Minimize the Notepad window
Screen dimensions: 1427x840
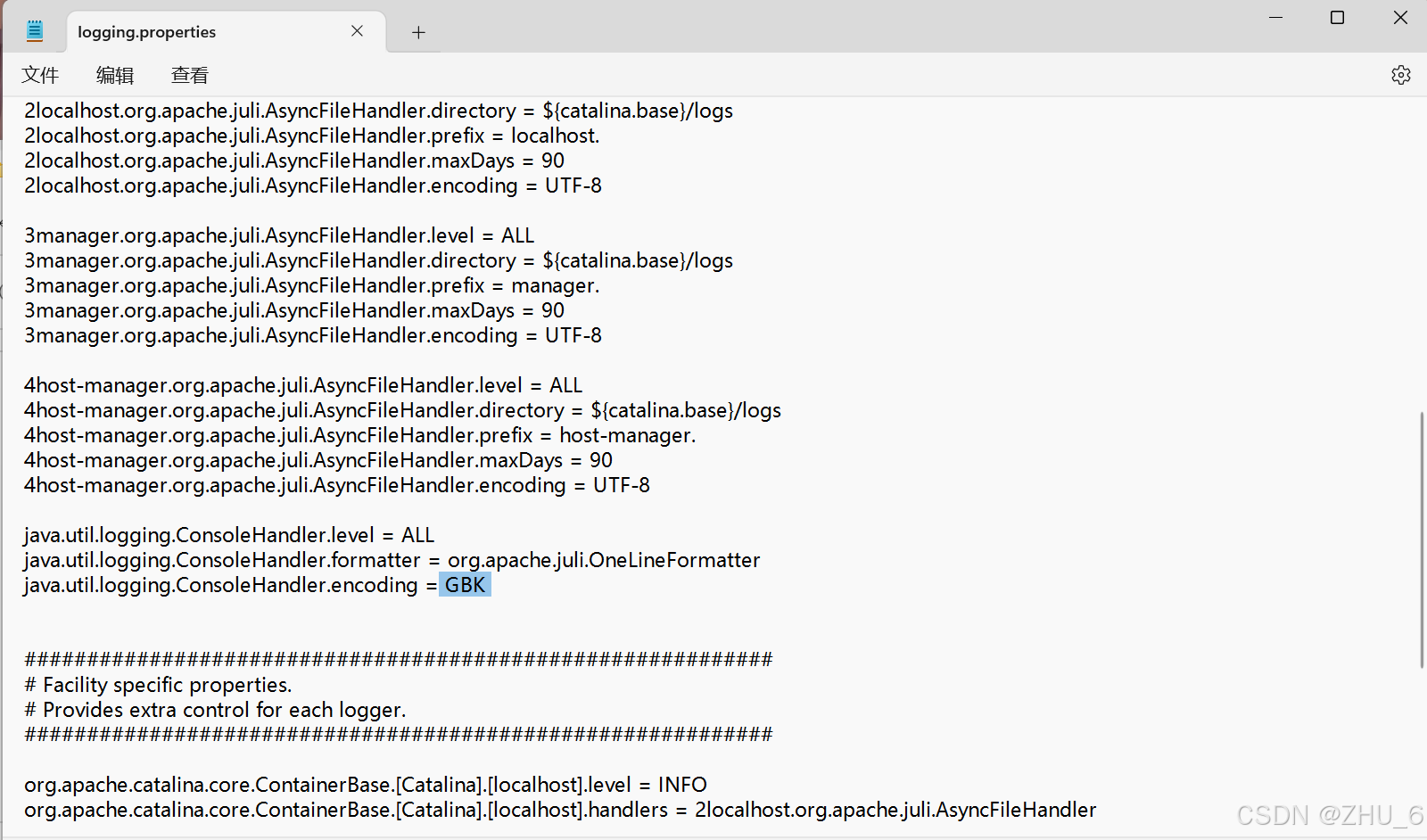coord(1275,18)
